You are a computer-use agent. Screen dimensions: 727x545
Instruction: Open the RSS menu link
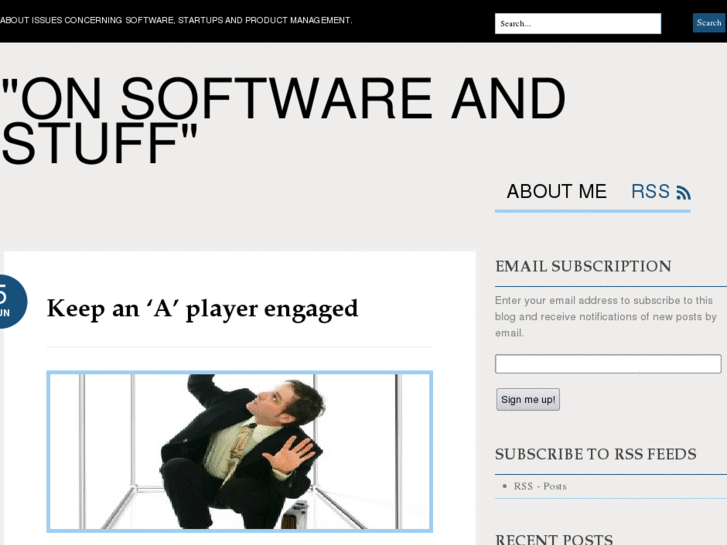click(661, 191)
